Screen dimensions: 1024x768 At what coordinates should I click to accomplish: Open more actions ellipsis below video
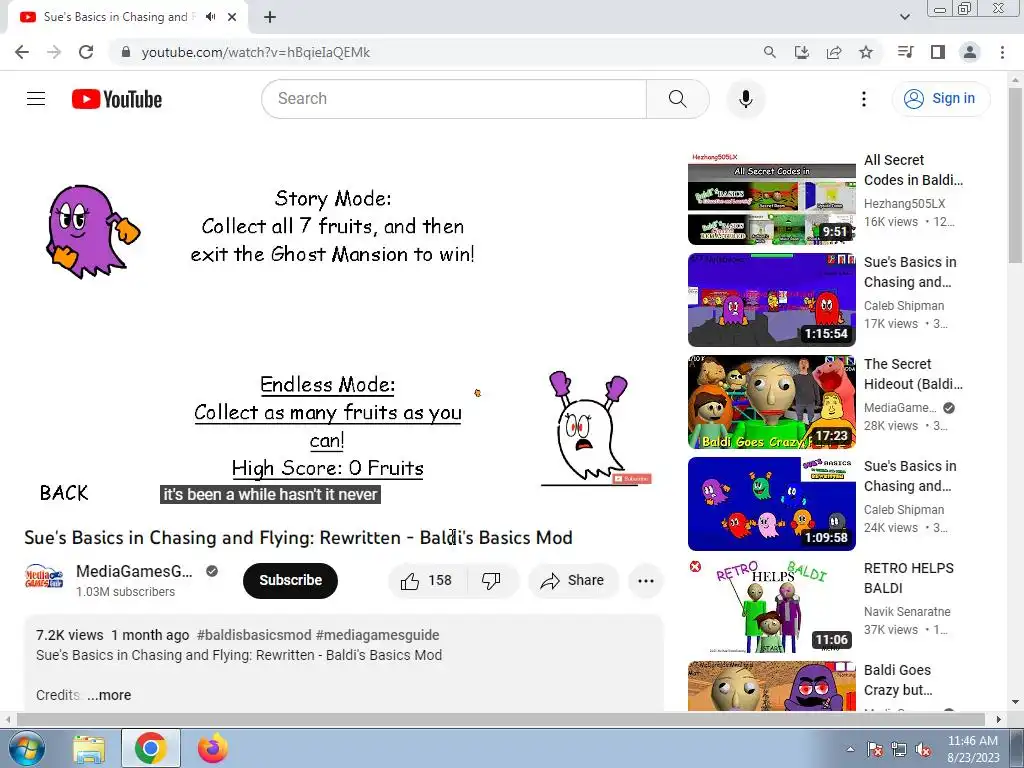(646, 581)
